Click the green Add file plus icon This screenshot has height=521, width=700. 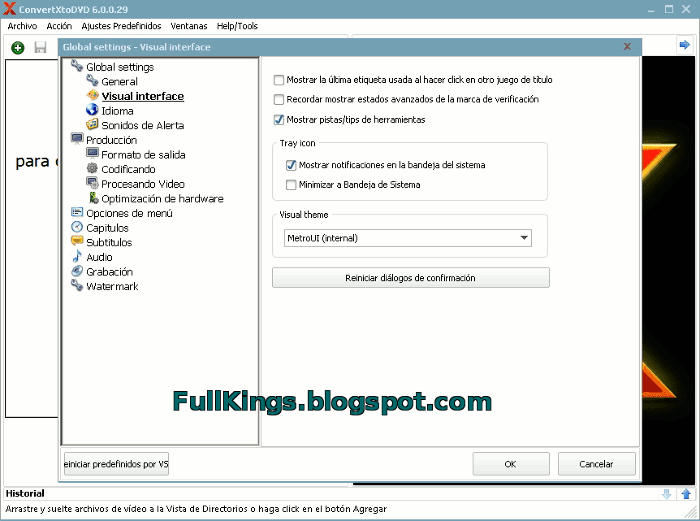tap(18, 47)
